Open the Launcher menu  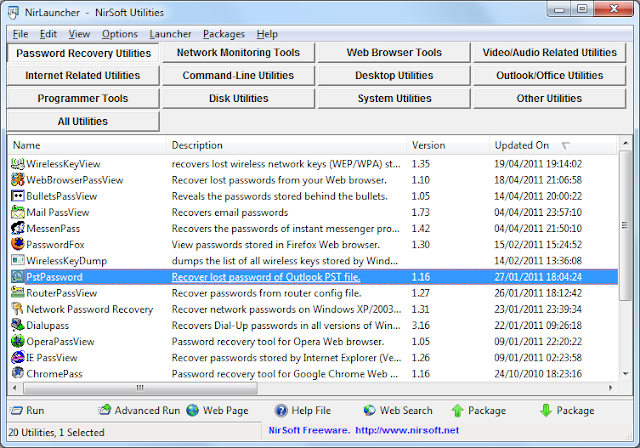click(x=170, y=34)
